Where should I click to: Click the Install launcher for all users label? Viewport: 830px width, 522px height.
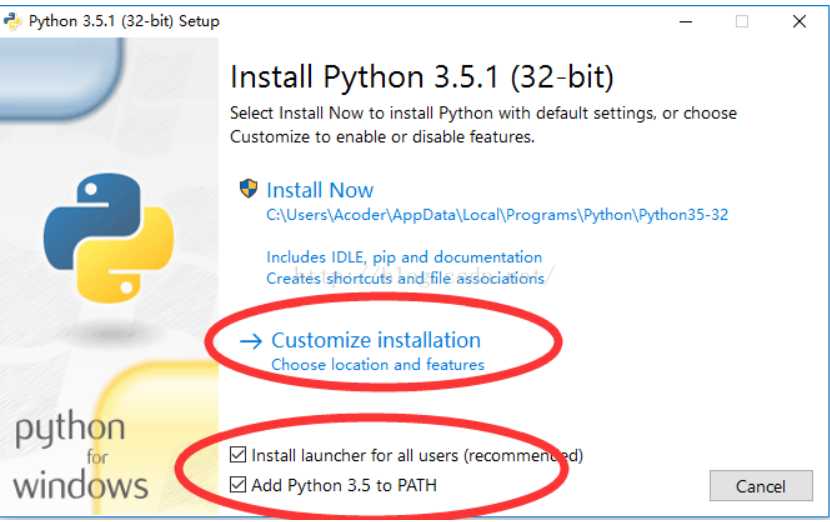click(417, 455)
